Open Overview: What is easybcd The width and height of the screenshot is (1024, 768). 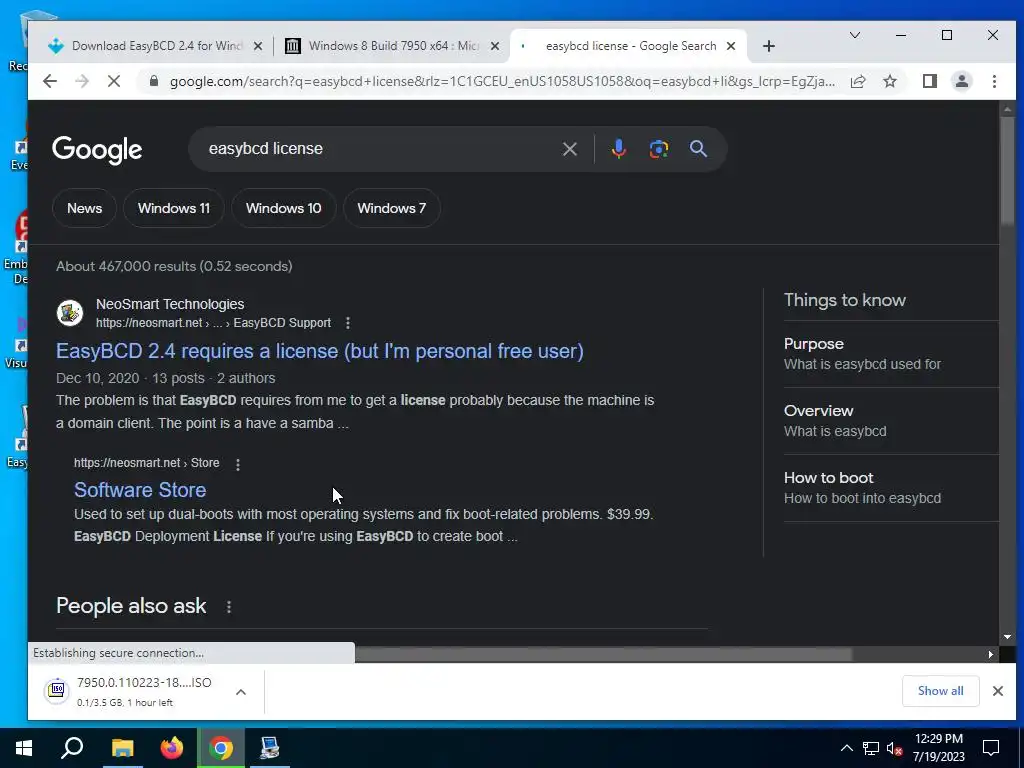891,421
